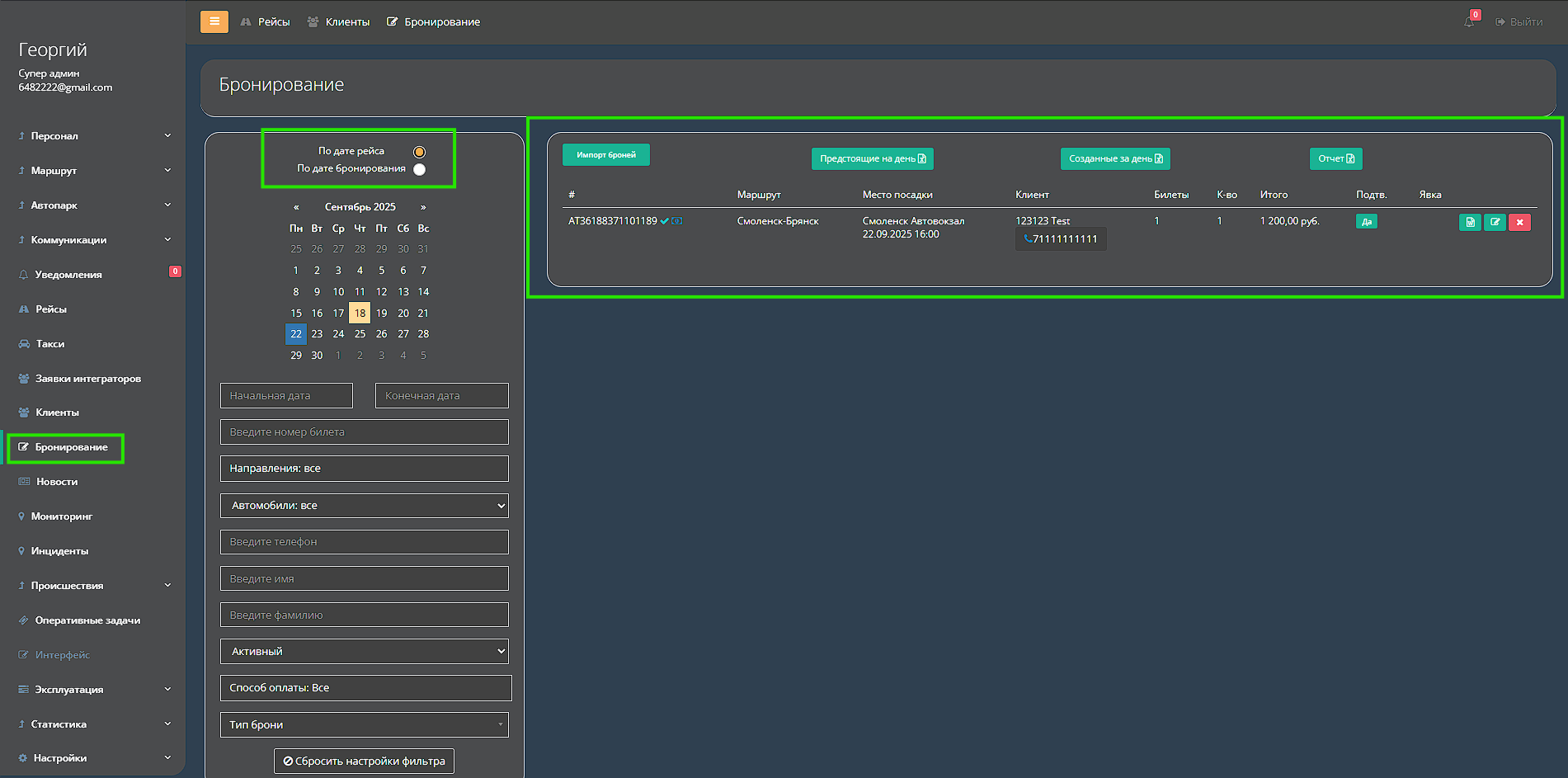The width and height of the screenshot is (1568, 778).
Task: Open the «Автомобили: все» dropdown
Action: [x=364, y=506]
